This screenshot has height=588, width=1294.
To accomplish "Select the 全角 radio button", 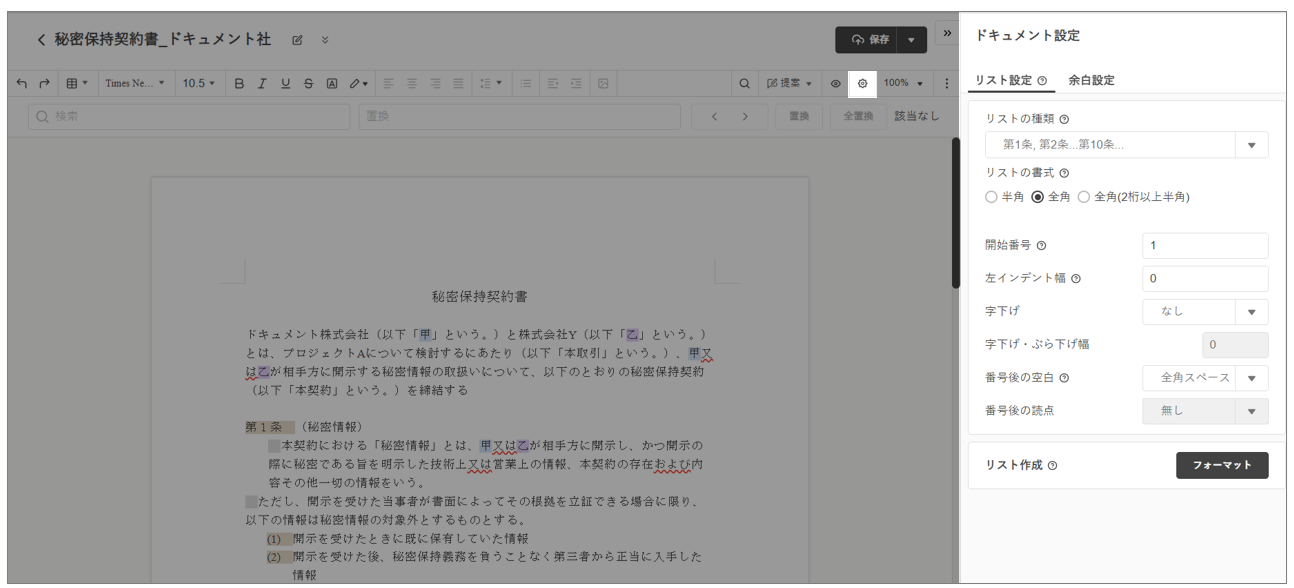I will point(1038,197).
